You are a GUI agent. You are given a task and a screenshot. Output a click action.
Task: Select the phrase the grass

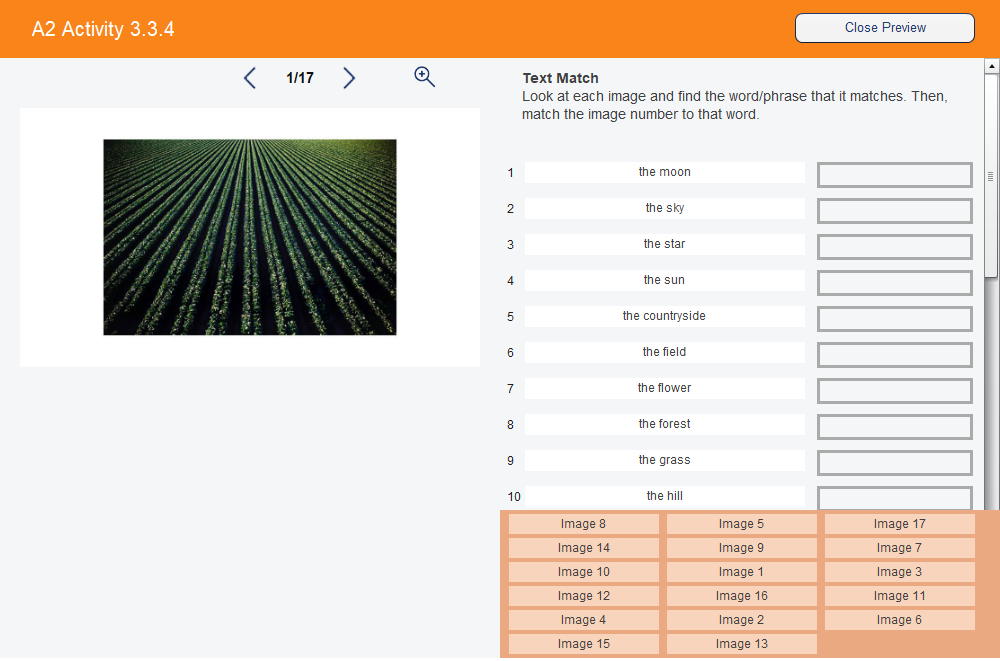pyautogui.click(x=664, y=460)
